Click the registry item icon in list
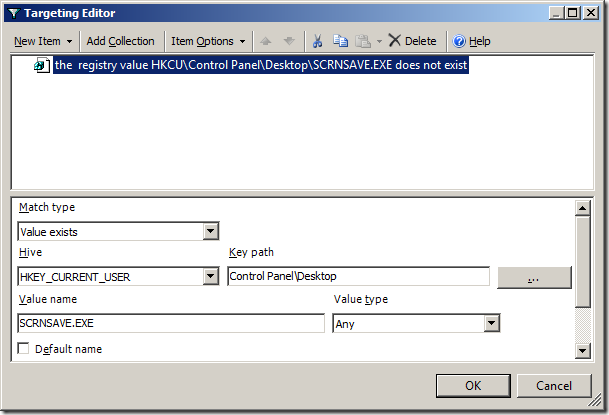The width and height of the screenshot is (609, 415). coord(43,66)
